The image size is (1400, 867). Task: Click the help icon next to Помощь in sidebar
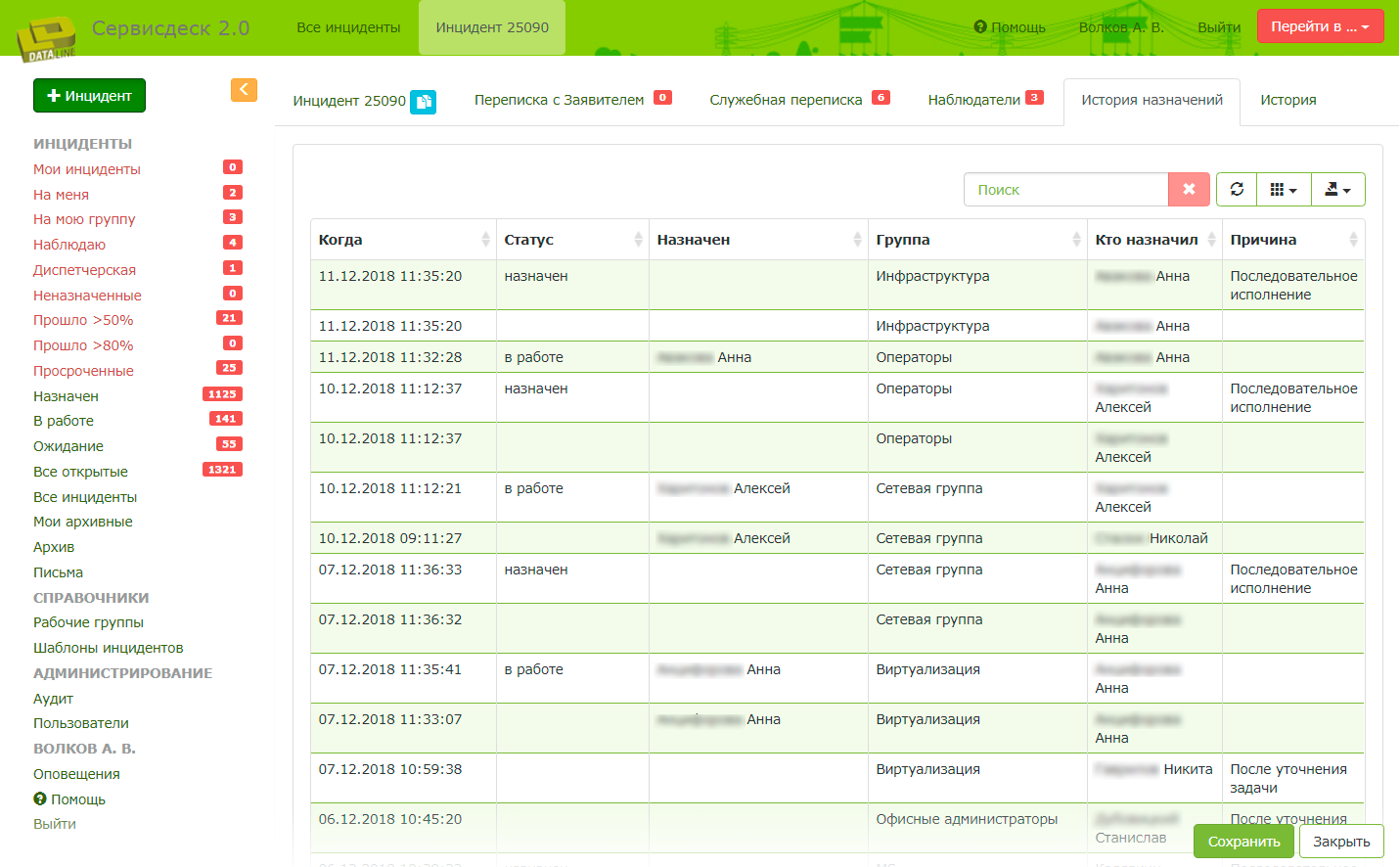(x=39, y=799)
